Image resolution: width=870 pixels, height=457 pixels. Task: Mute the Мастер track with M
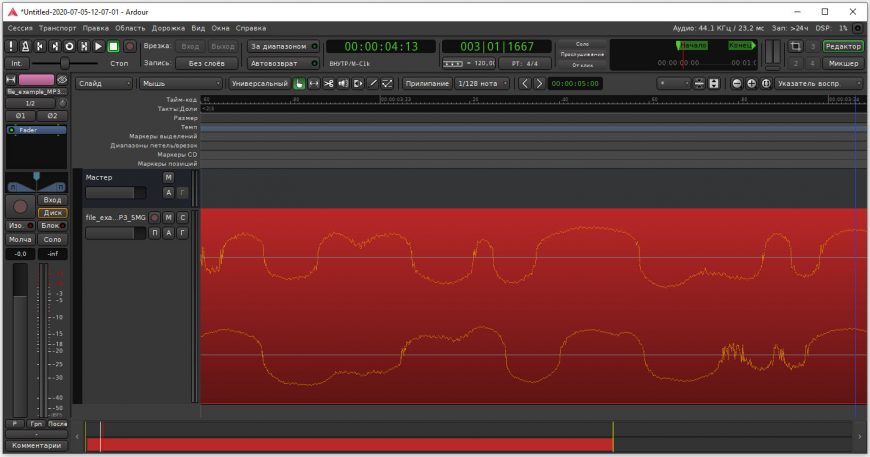click(x=168, y=177)
